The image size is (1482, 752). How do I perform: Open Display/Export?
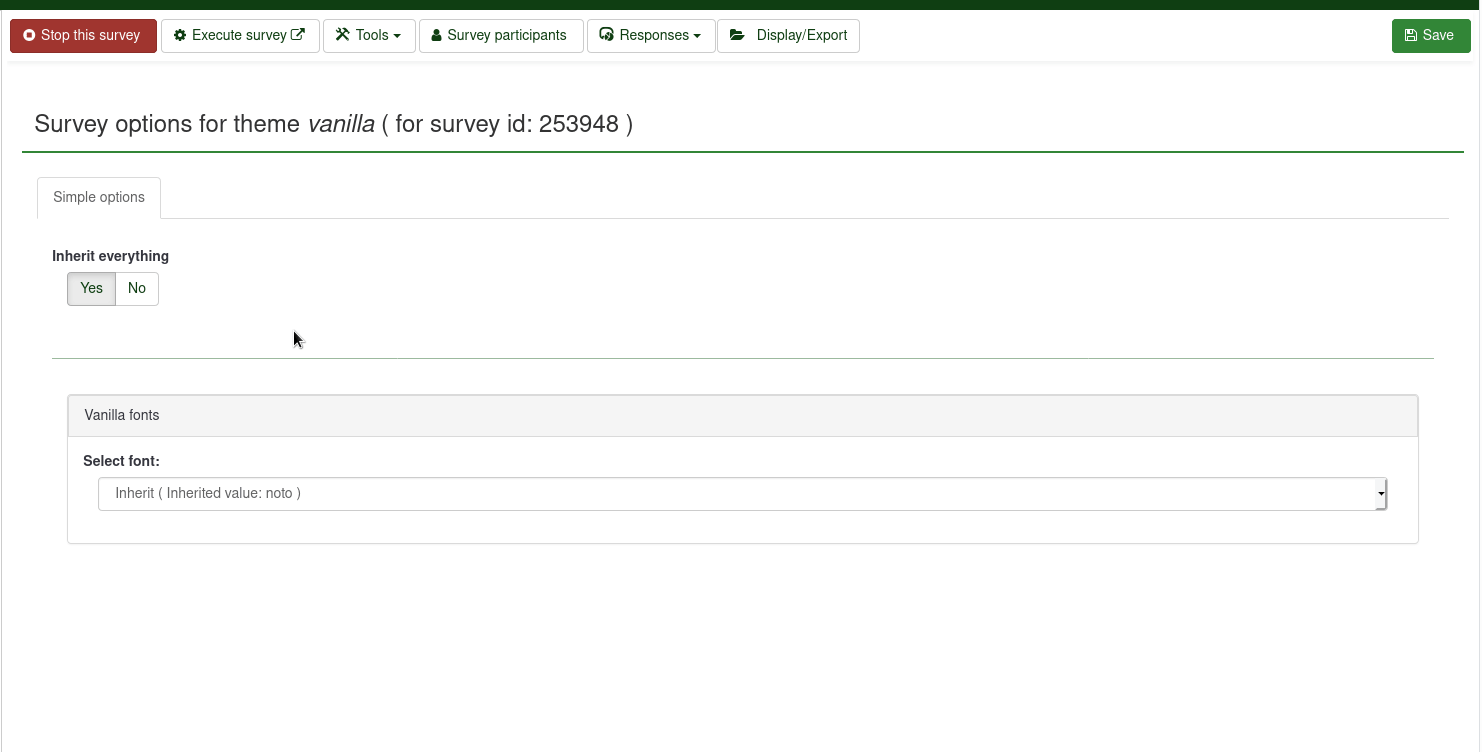[x=788, y=36]
